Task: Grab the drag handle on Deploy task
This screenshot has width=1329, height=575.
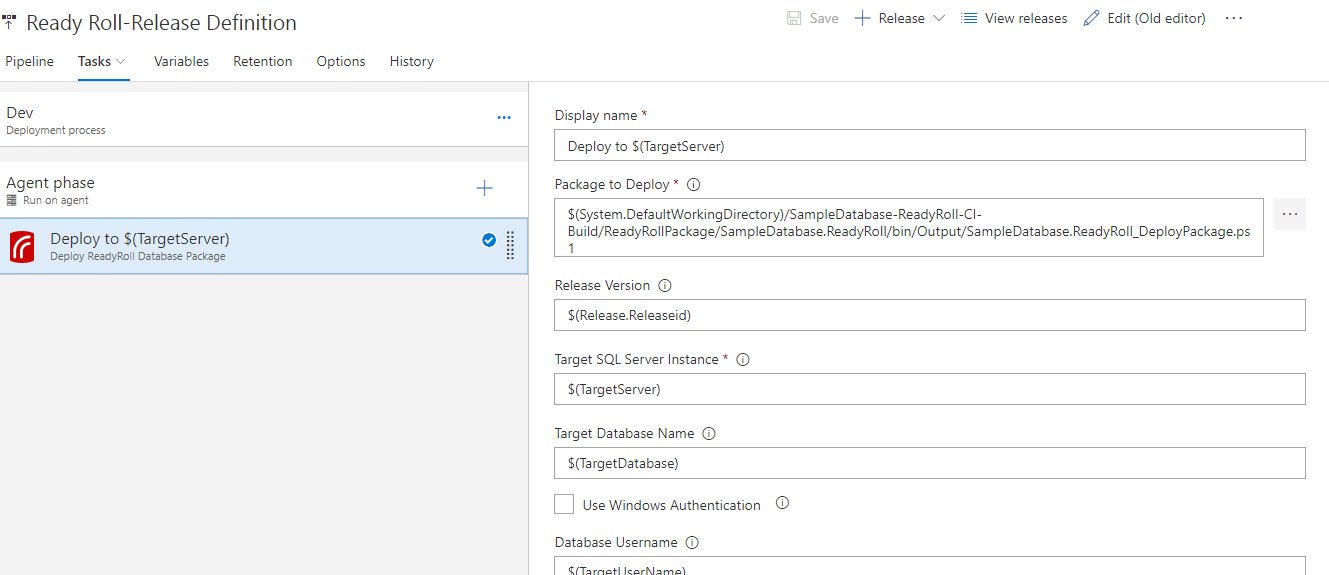Action: coord(510,246)
